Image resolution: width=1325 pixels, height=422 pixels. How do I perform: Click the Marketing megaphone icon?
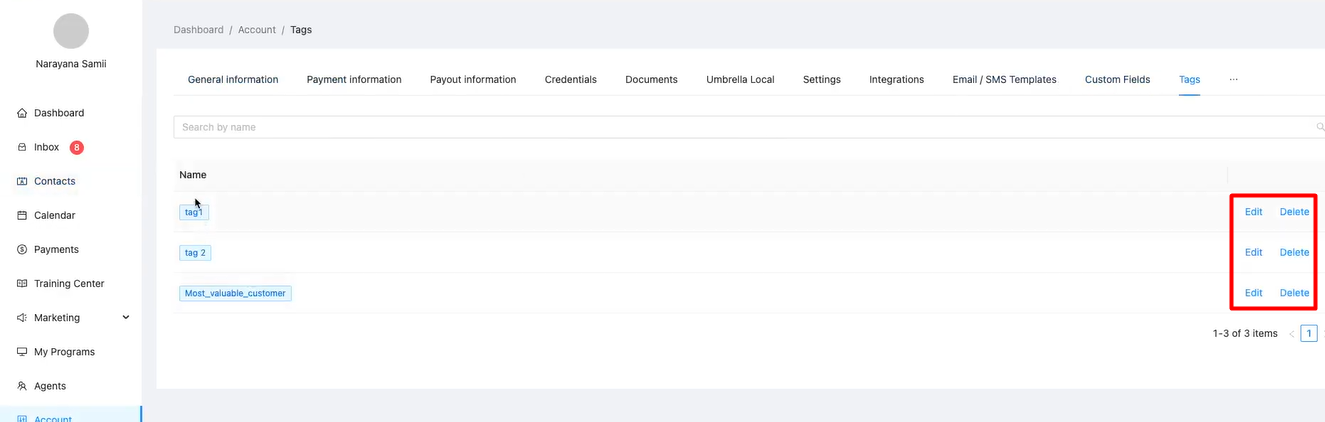click(22, 317)
